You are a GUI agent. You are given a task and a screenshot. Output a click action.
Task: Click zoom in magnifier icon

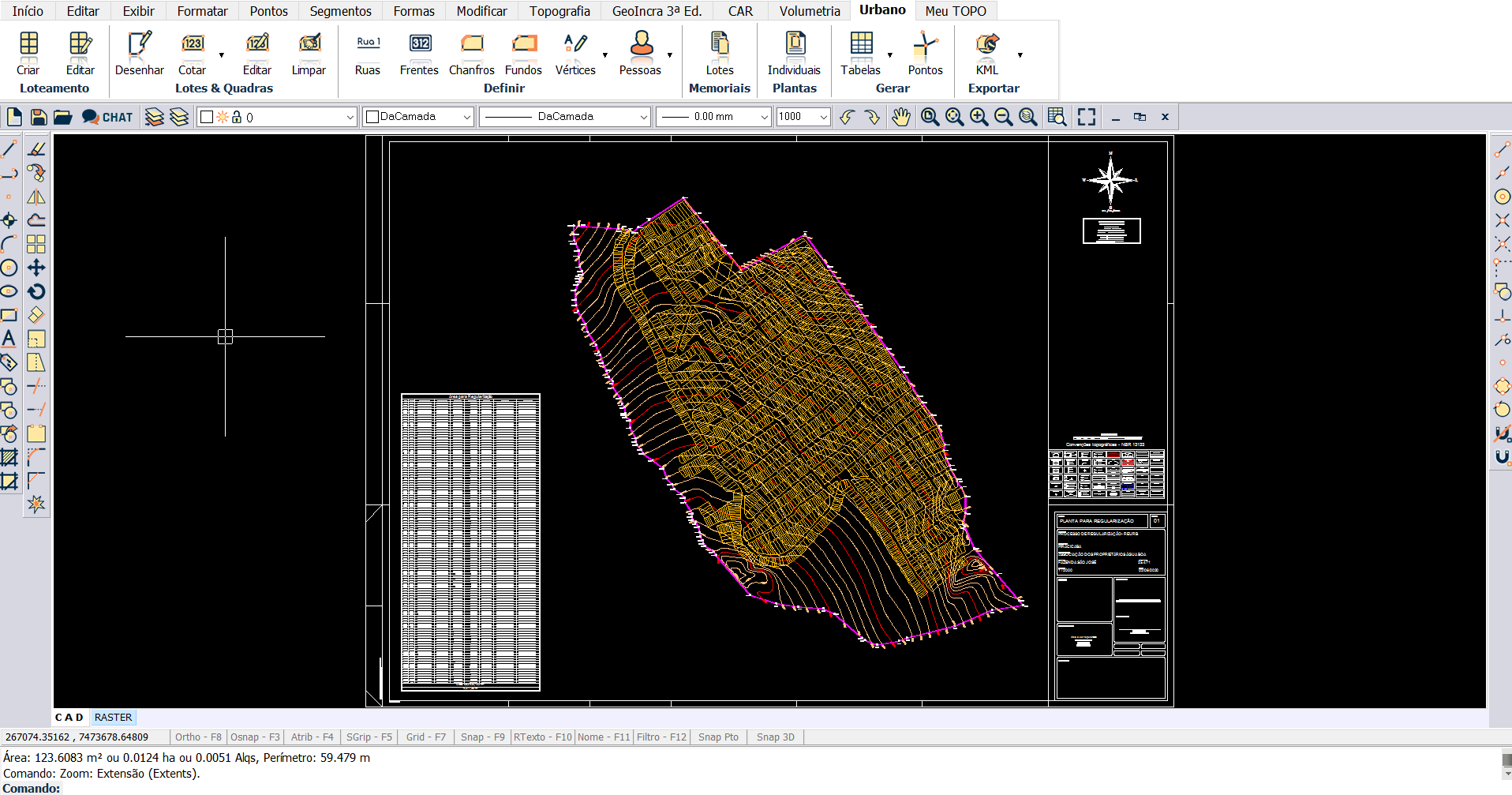979,117
